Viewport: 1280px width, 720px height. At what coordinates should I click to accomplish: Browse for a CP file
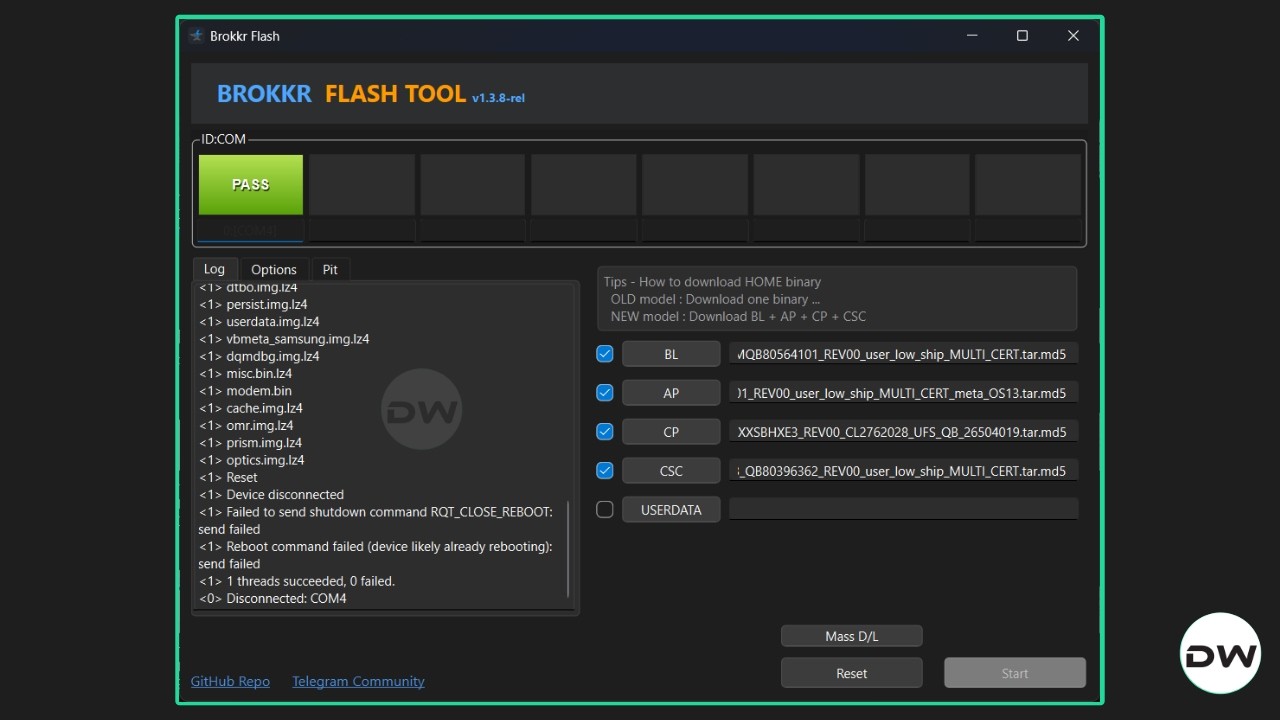671,432
